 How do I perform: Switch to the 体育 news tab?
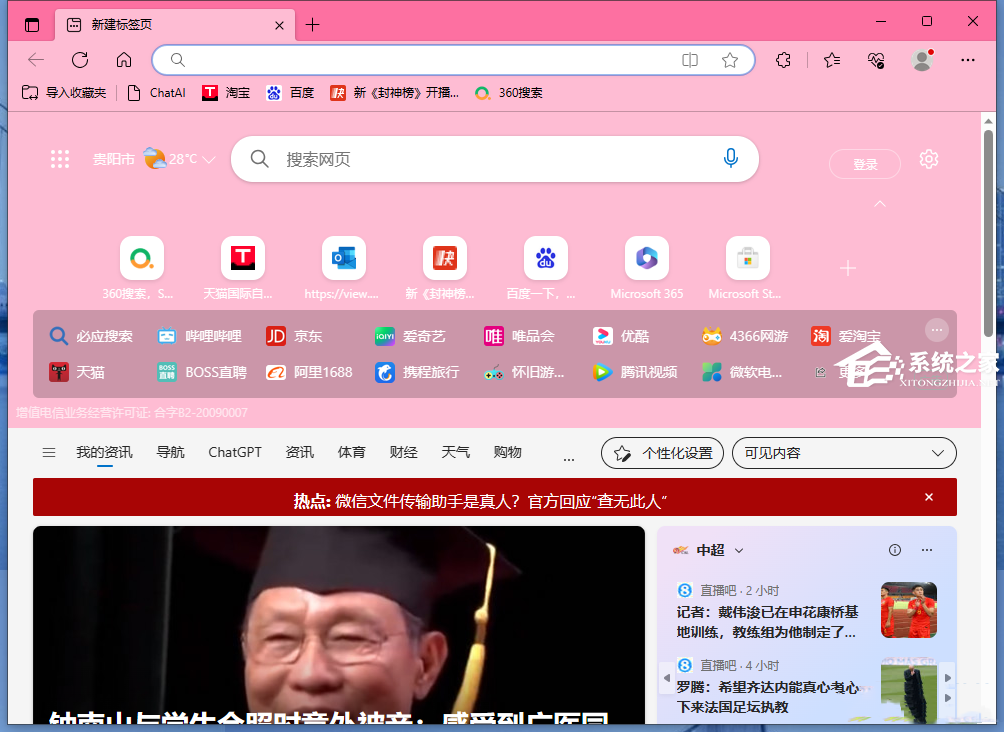352,452
